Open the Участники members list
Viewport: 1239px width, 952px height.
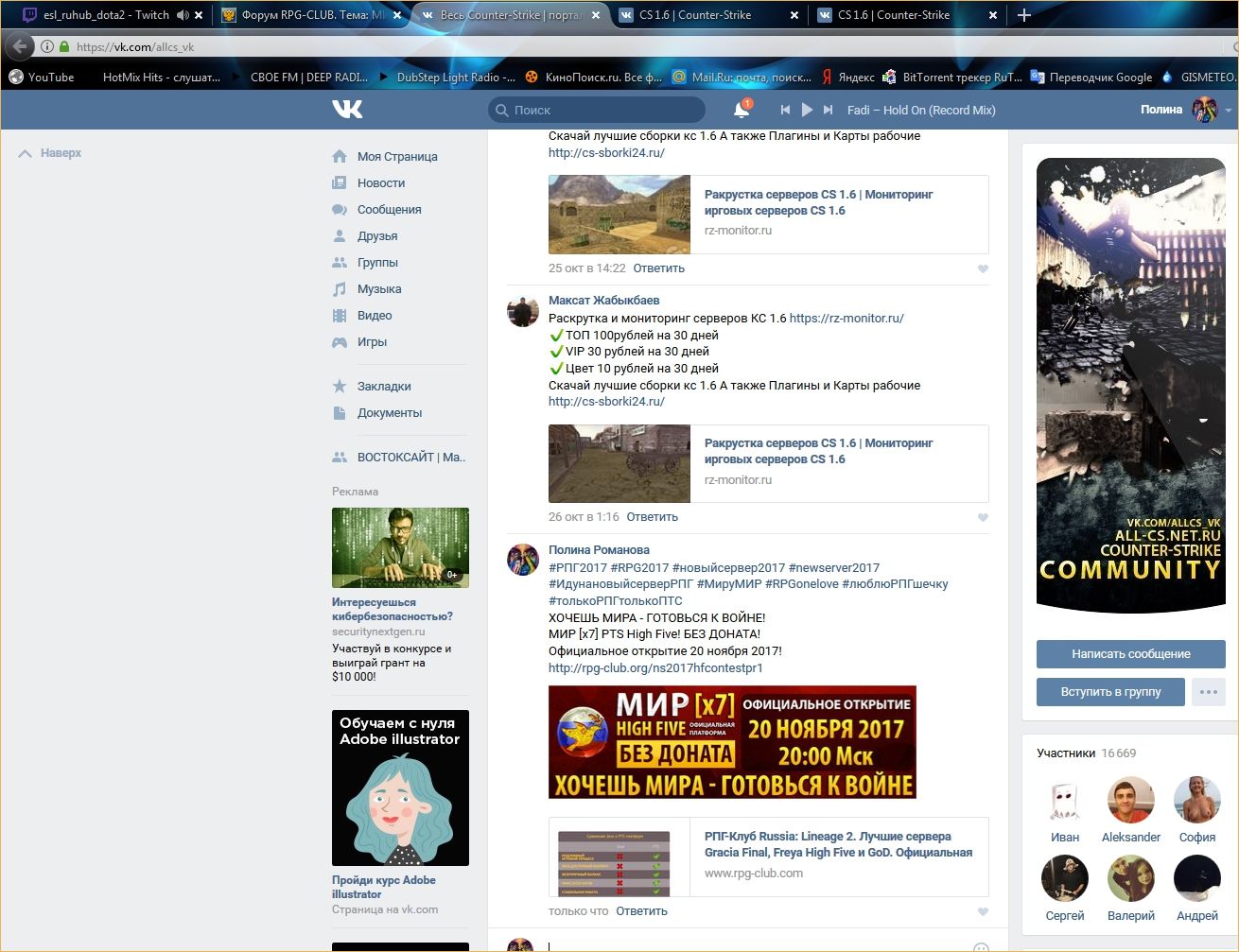[x=1066, y=753]
